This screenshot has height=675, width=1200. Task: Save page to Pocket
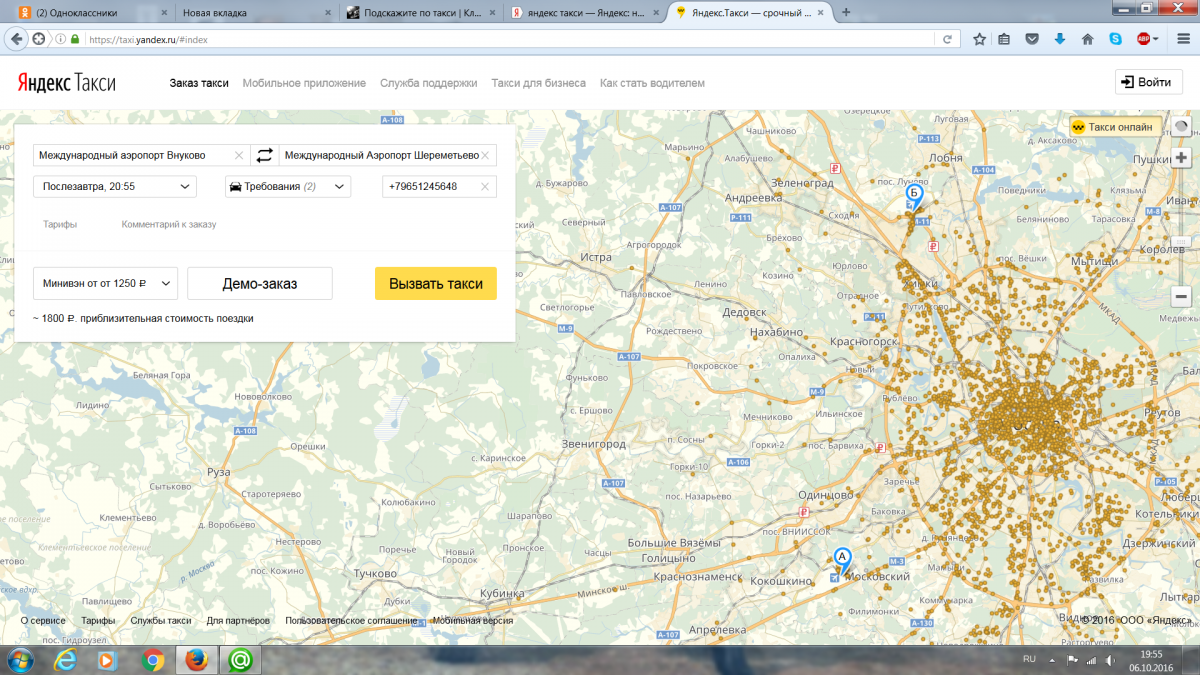coord(1033,39)
